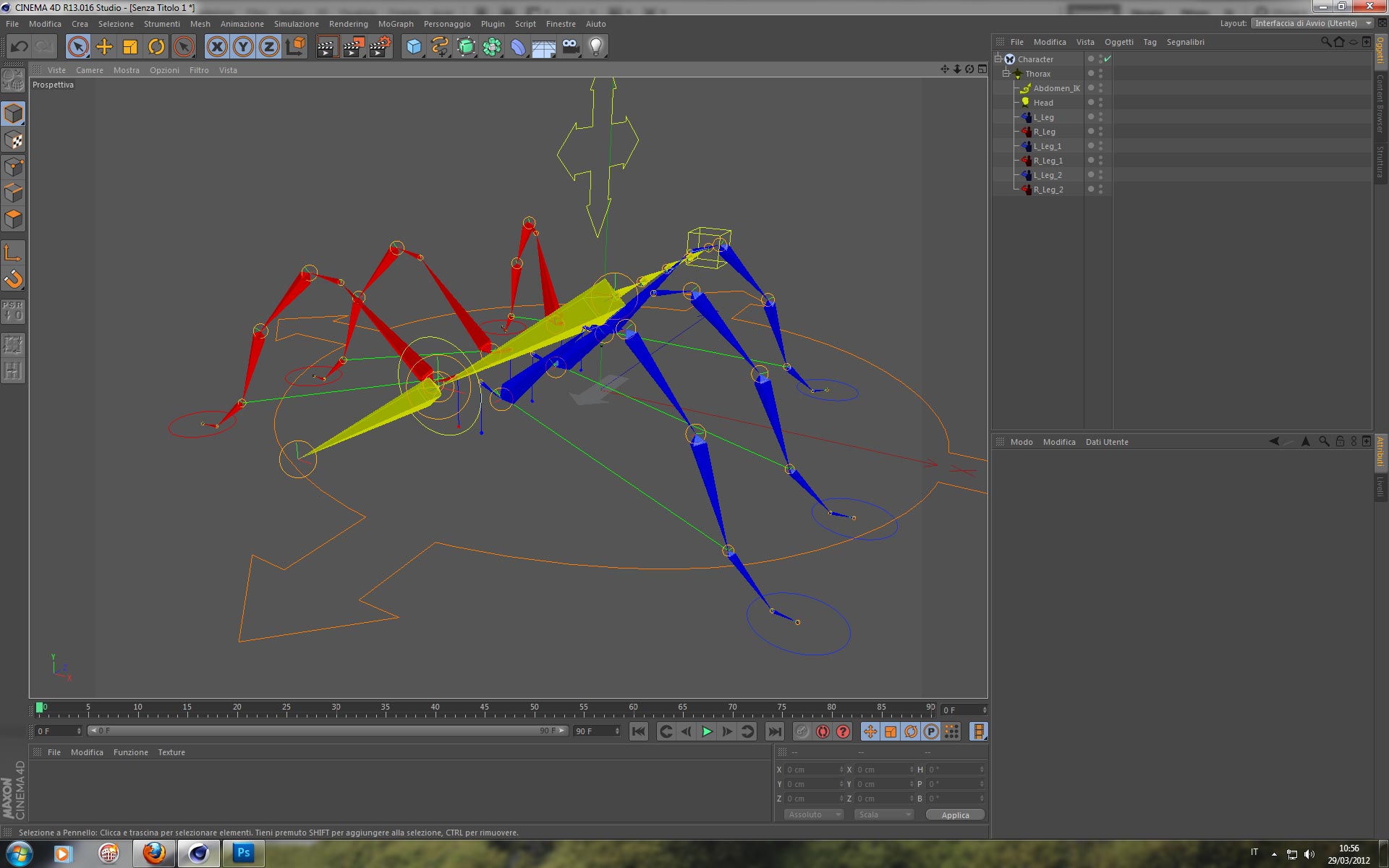Open the Camera object icon

(x=570, y=47)
